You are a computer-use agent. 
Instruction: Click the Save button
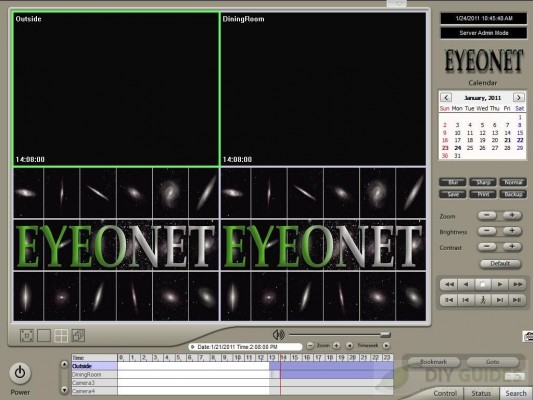(452, 194)
